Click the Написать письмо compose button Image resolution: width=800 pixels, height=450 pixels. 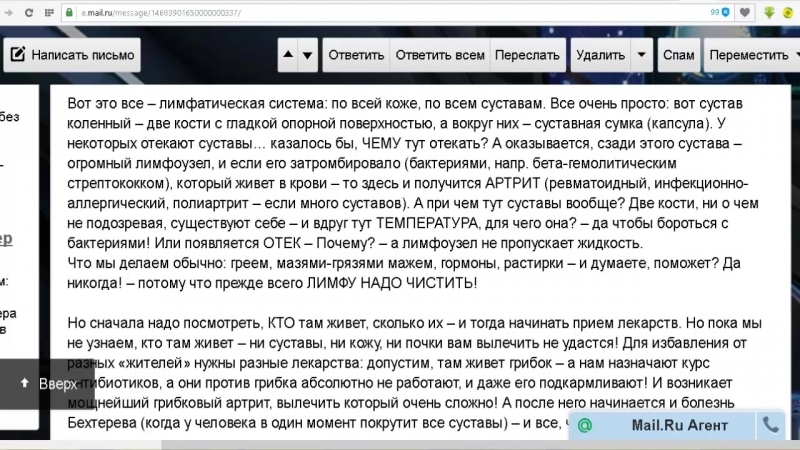tap(72, 55)
